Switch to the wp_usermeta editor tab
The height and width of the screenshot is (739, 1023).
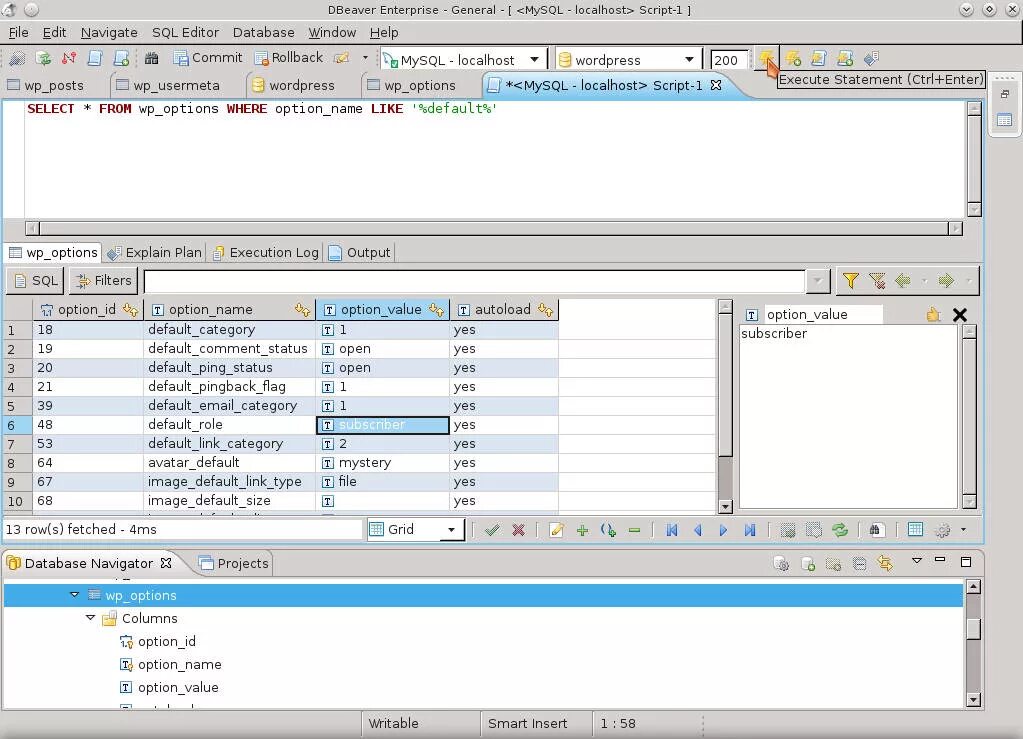point(168,85)
